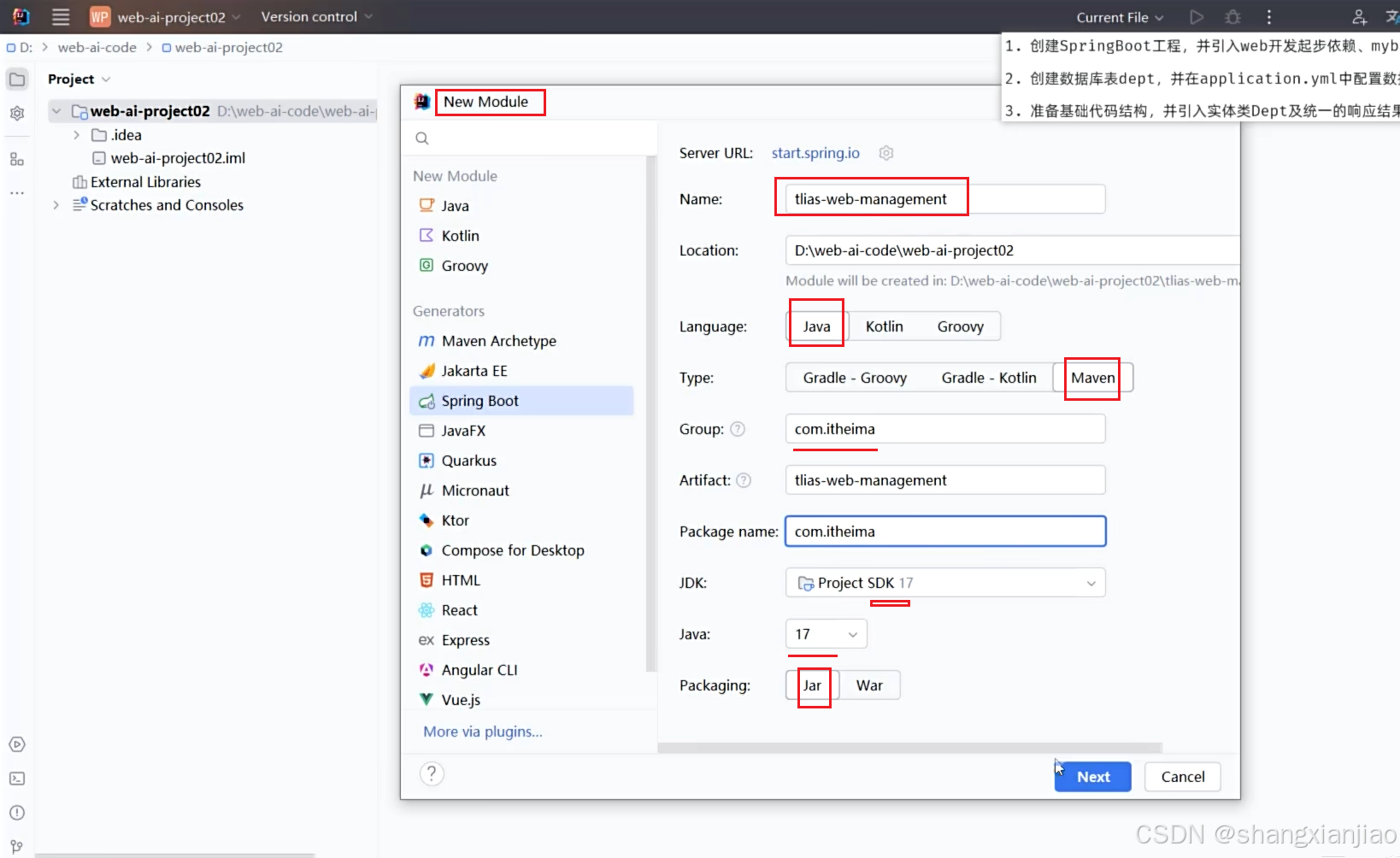Click the Server URL settings gear icon

[886, 153]
